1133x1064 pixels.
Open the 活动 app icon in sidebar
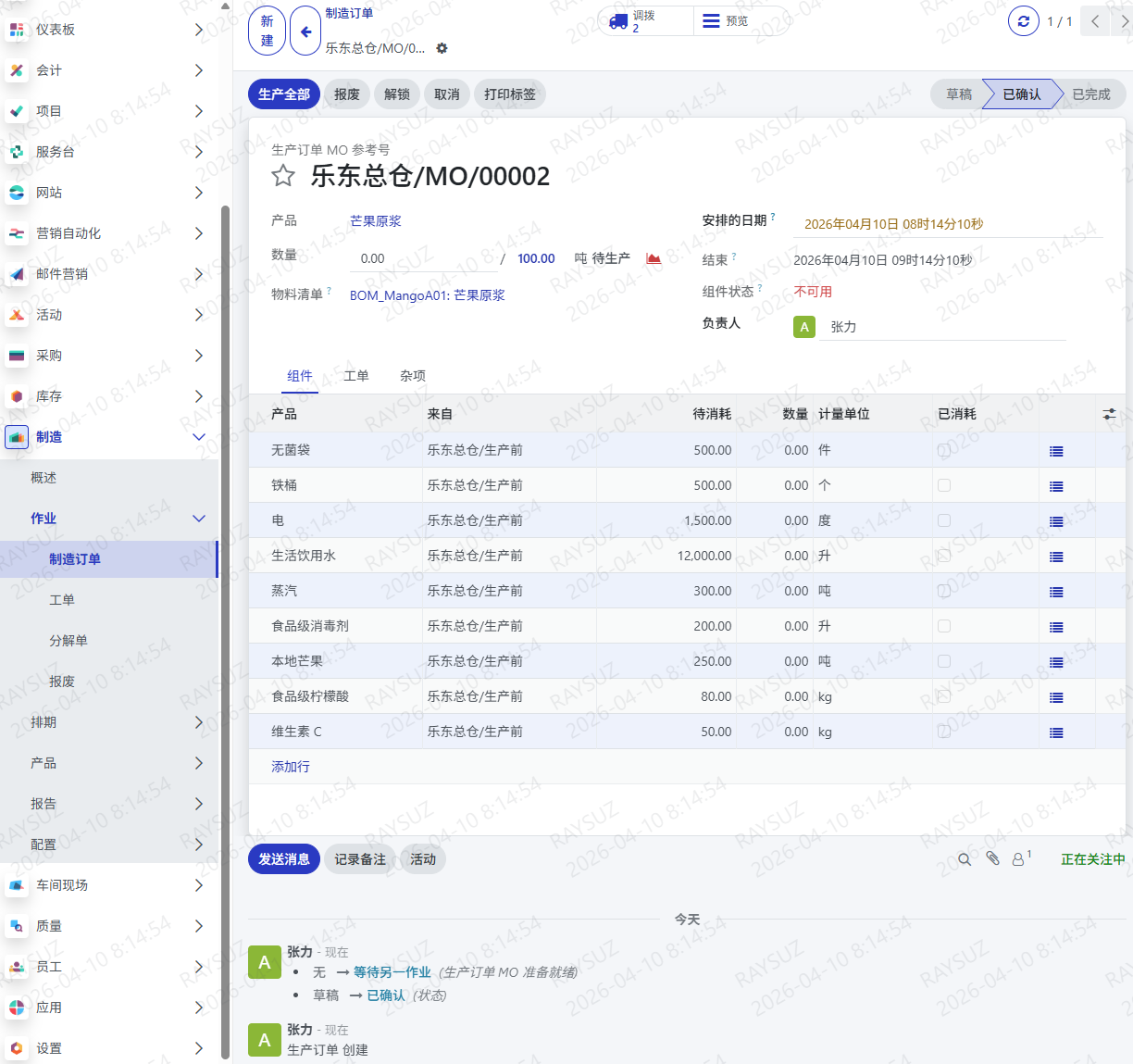[17, 315]
